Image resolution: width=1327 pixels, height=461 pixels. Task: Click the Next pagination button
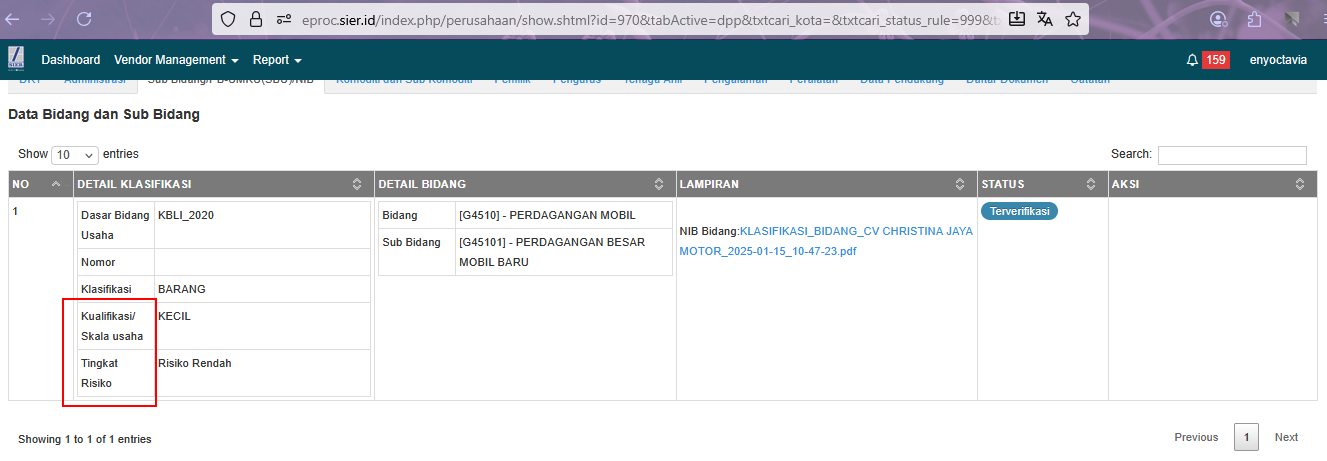point(1286,437)
